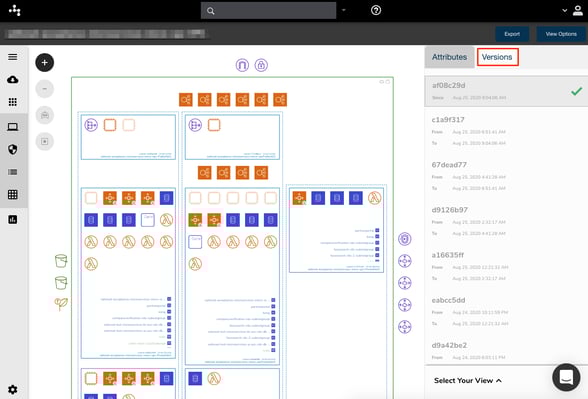The width and height of the screenshot is (588, 399).
Task: Select the bottommost purple peering icon at right
Action: pos(405,327)
